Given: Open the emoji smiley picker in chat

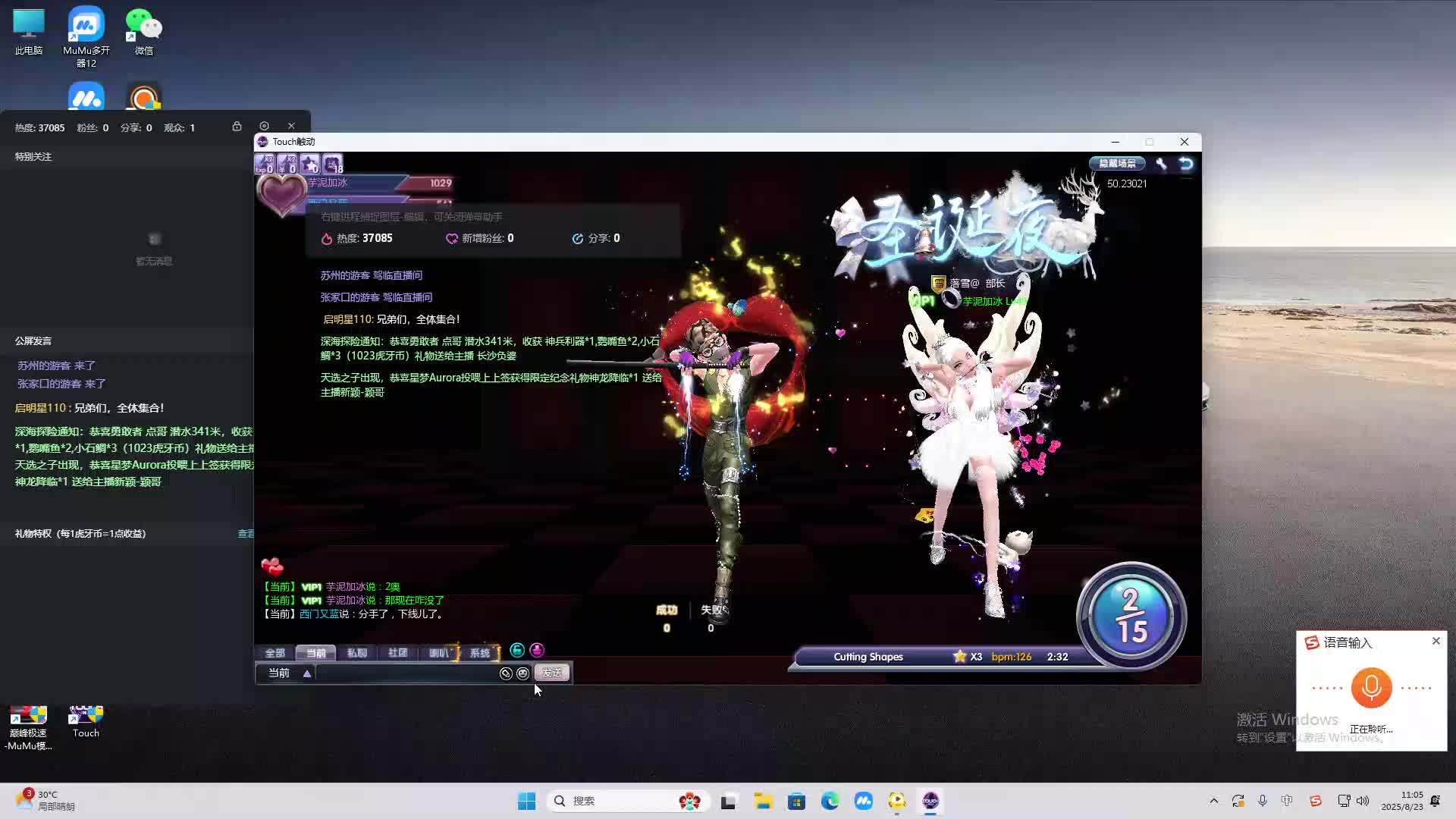Looking at the screenshot, I should pyautogui.click(x=522, y=673).
